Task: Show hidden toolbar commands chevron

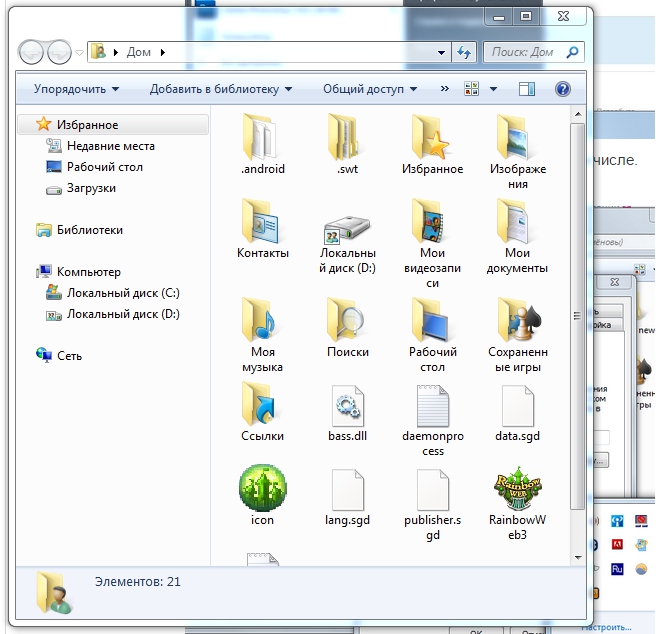Action: (x=445, y=89)
